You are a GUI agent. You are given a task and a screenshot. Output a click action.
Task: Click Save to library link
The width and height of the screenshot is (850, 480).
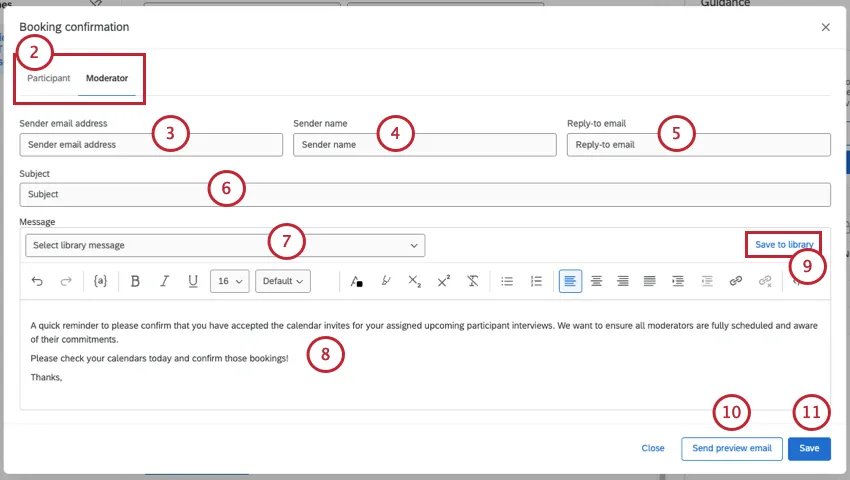tap(784, 245)
